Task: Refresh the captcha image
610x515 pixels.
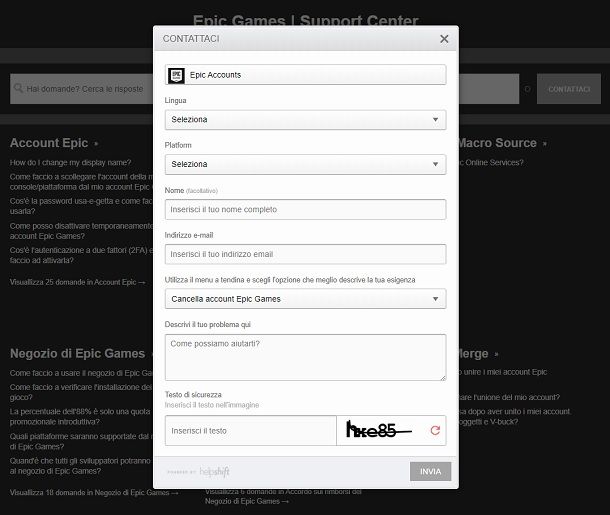Action: tap(435, 430)
